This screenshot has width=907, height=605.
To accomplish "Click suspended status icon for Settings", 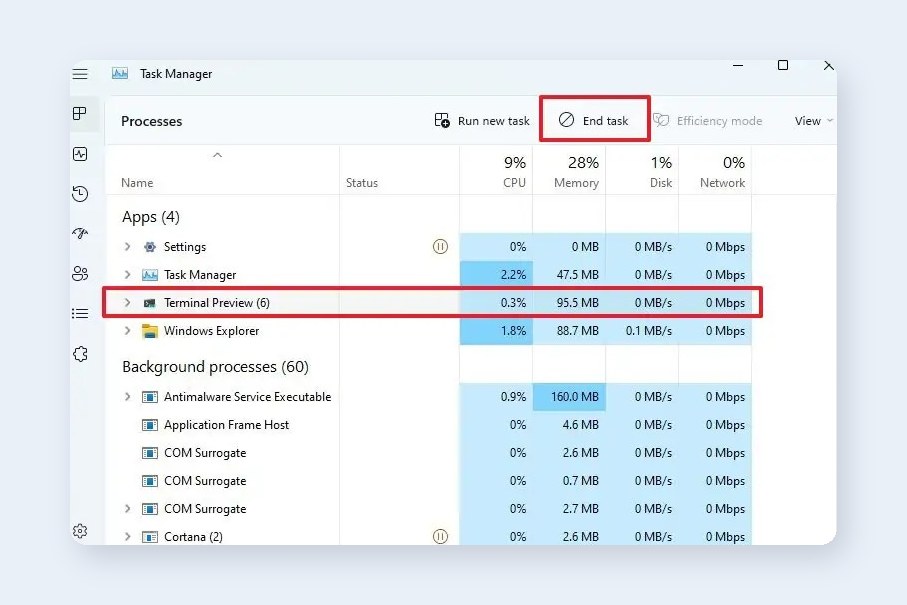I will pyautogui.click(x=440, y=247).
